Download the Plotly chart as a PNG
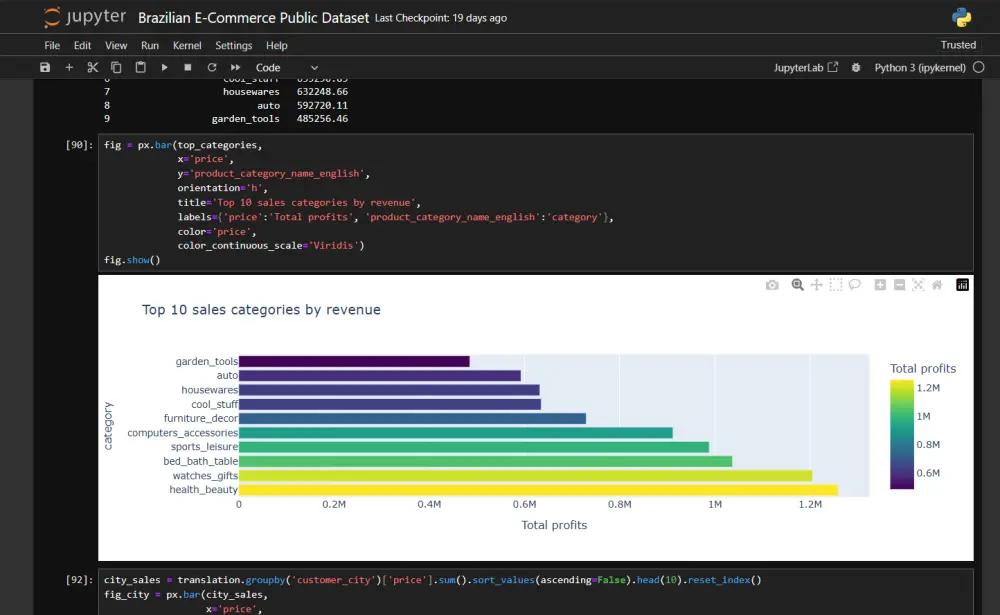Viewport: 1000px width, 615px height. pyautogui.click(x=772, y=285)
